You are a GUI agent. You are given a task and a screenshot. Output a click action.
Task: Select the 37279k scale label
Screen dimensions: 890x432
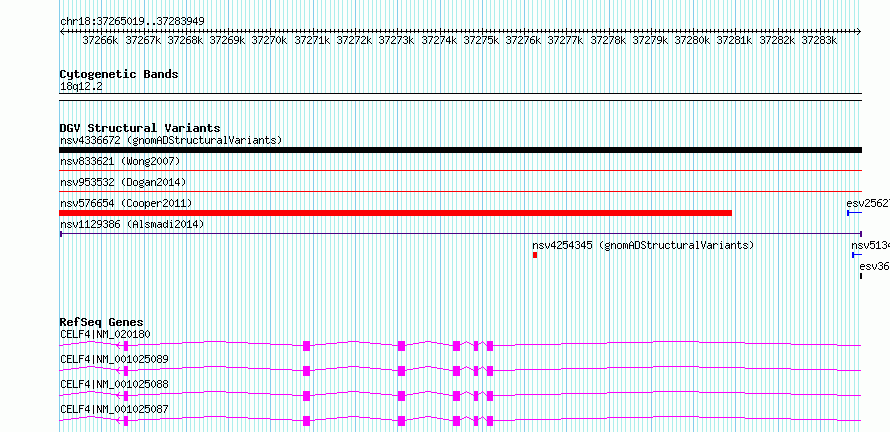(x=650, y=40)
